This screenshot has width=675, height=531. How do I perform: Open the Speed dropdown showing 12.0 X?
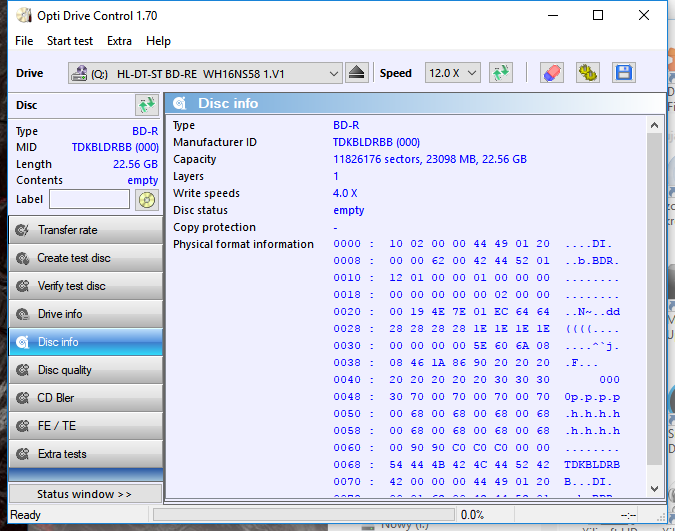pyautogui.click(x=452, y=73)
